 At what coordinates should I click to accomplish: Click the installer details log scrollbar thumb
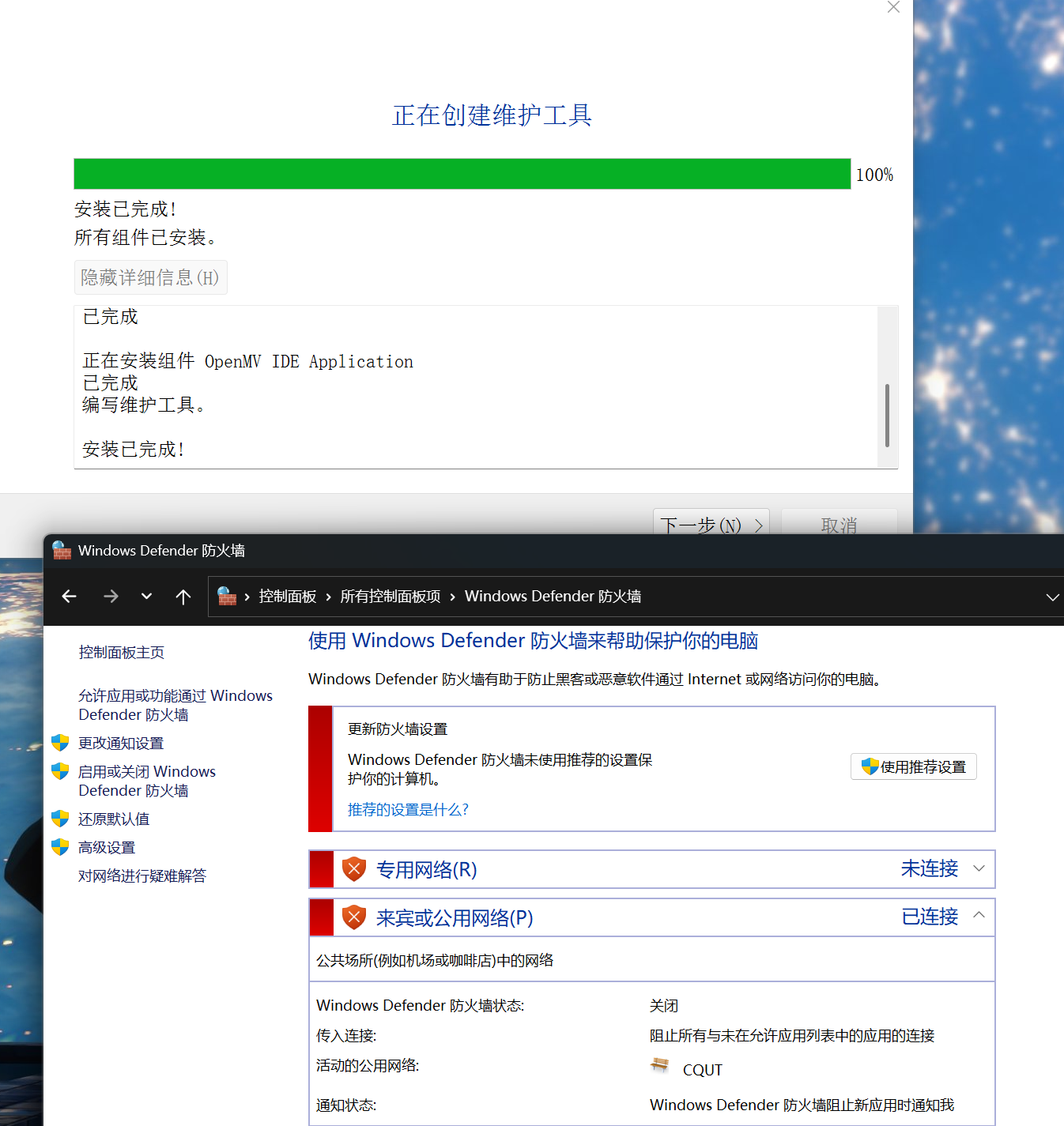click(888, 416)
